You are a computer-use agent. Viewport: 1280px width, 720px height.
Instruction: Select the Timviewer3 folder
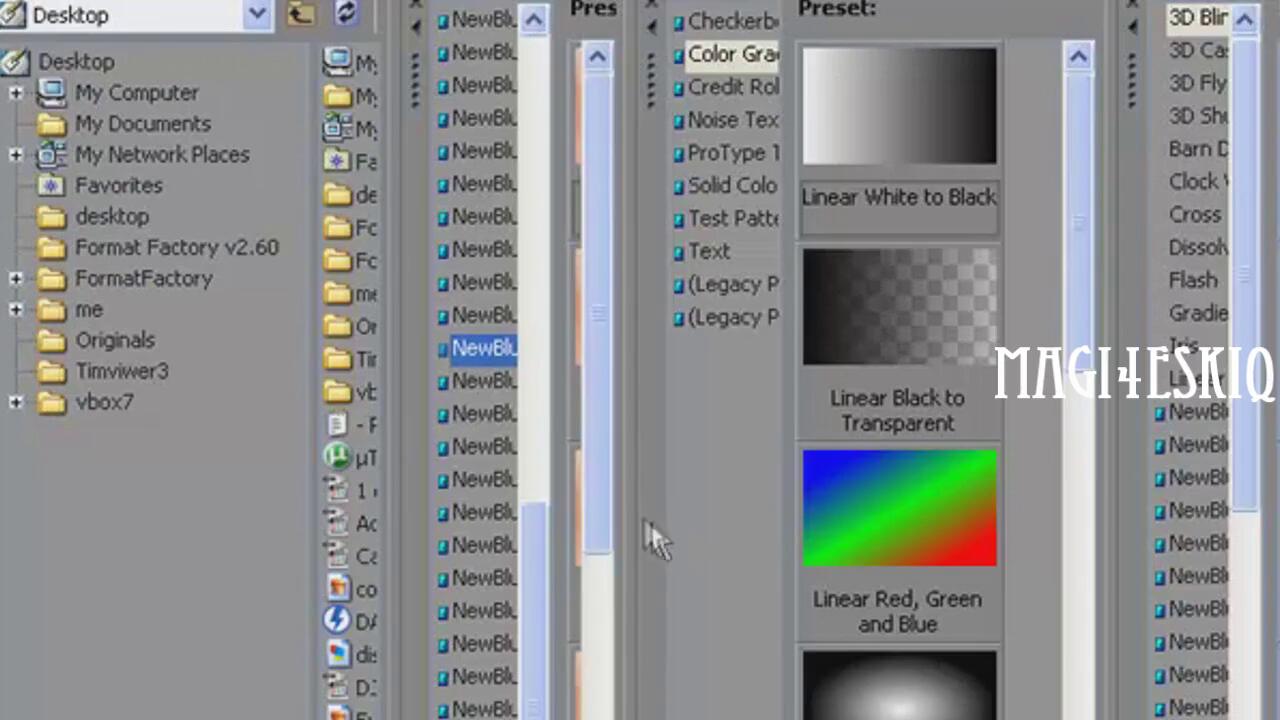click(121, 372)
